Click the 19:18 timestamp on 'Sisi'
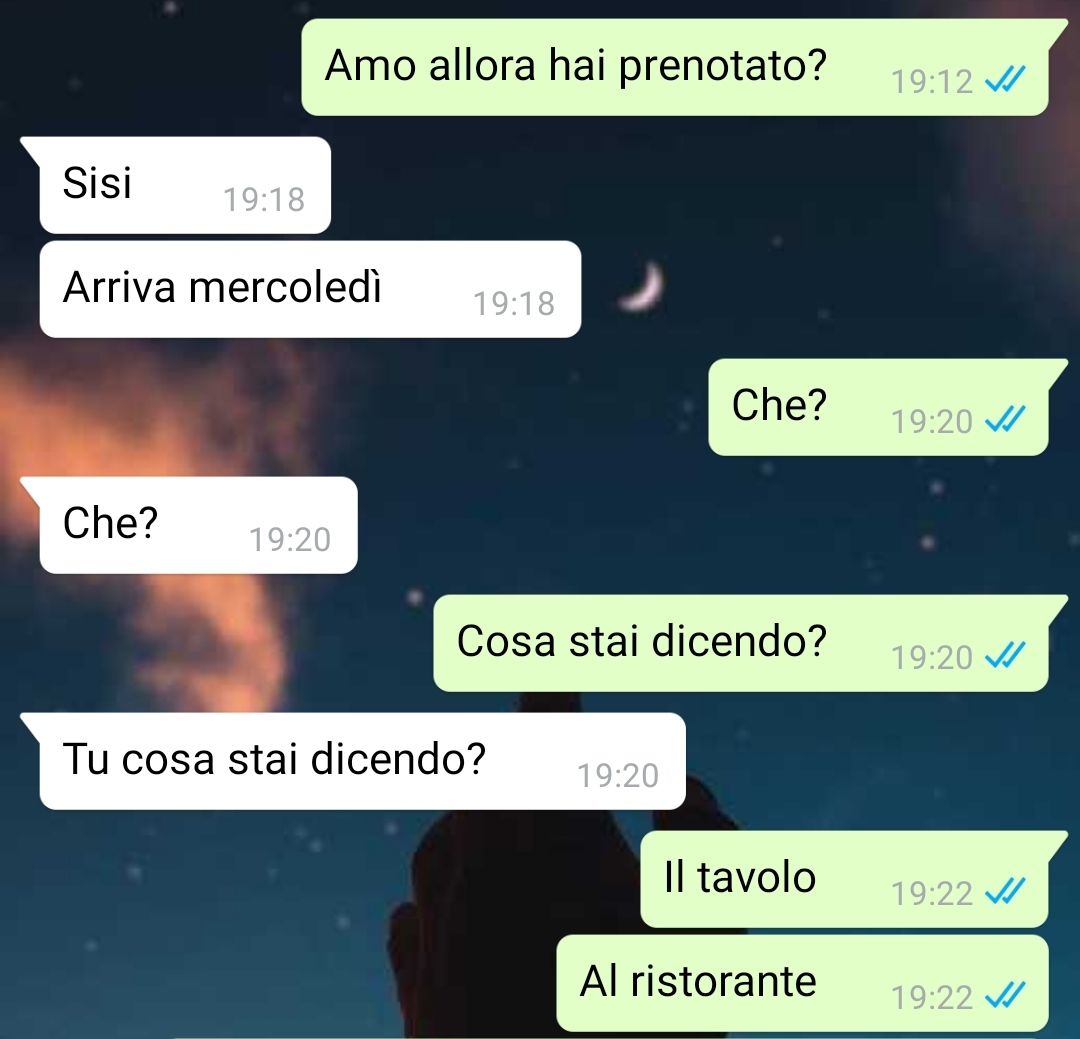The height and width of the screenshot is (1039, 1080). point(264,200)
